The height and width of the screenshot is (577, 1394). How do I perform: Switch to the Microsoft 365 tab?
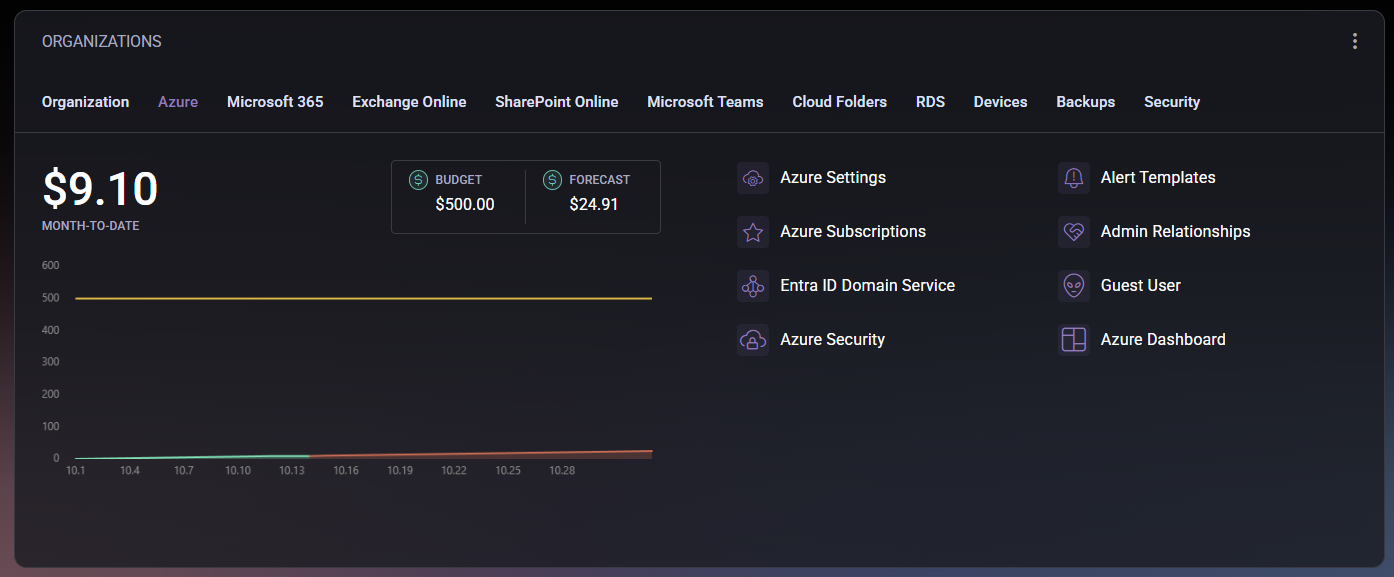[x=275, y=102]
